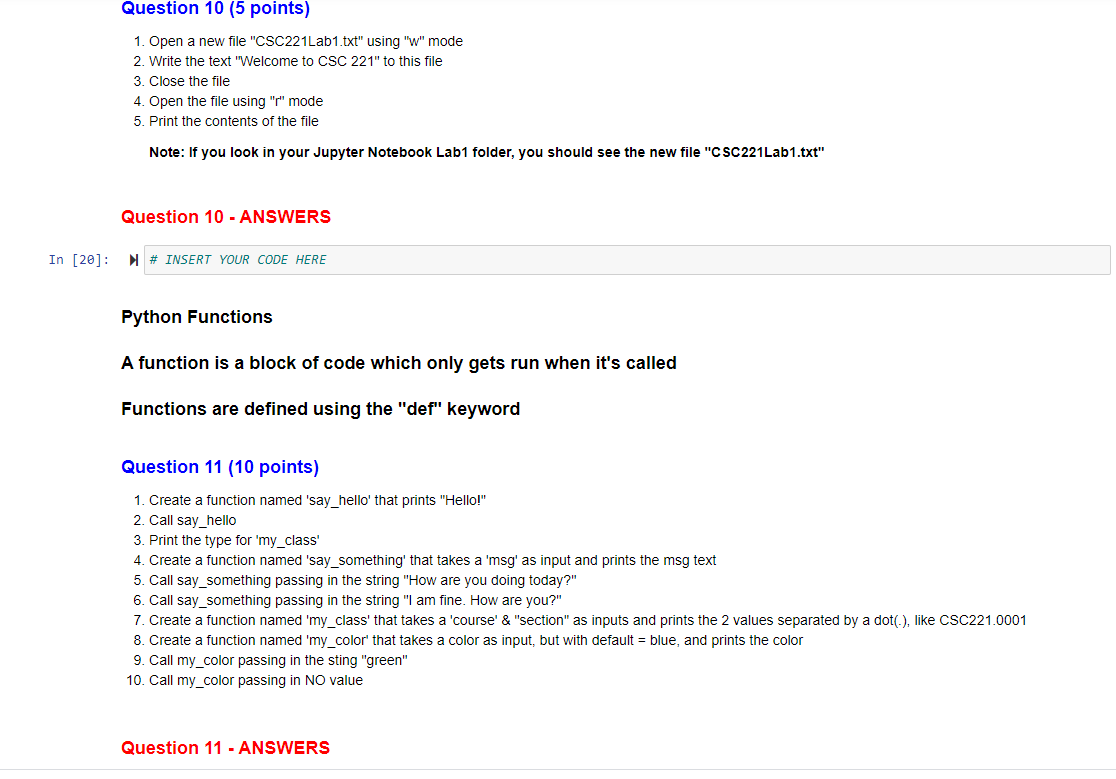Select the 'Functions are defined' keyword heading
The image size is (1116, 779).
(320, 409)
